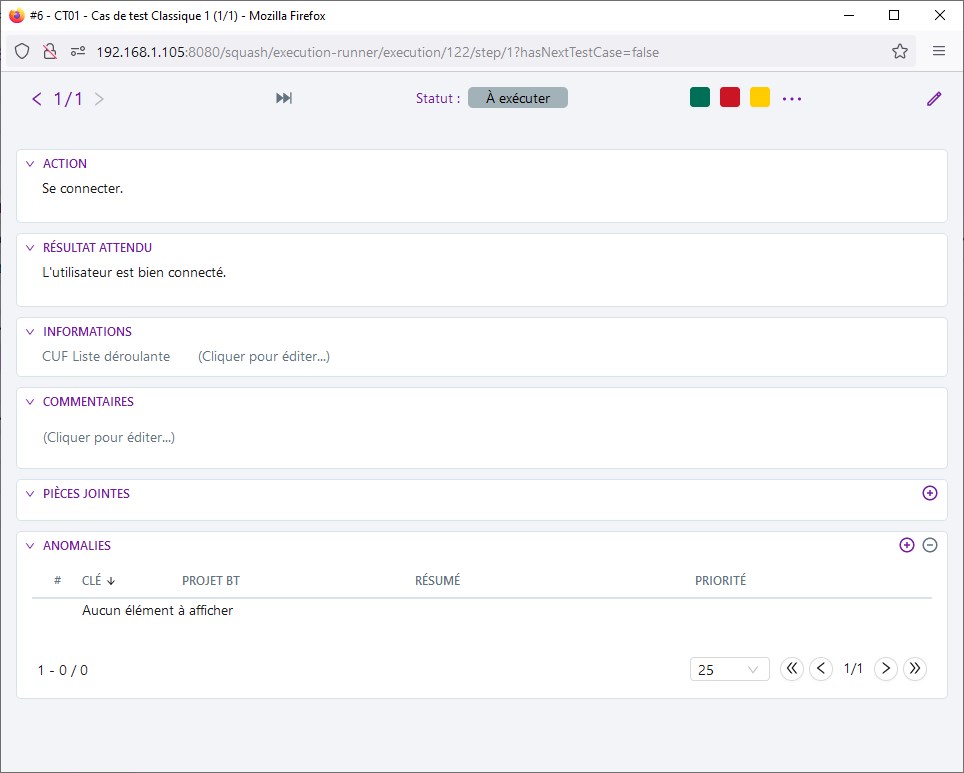The height and width of the screenshot is (773, 964).
Task: Open the Firefox hamburger menu
Action: coord(939,51)
